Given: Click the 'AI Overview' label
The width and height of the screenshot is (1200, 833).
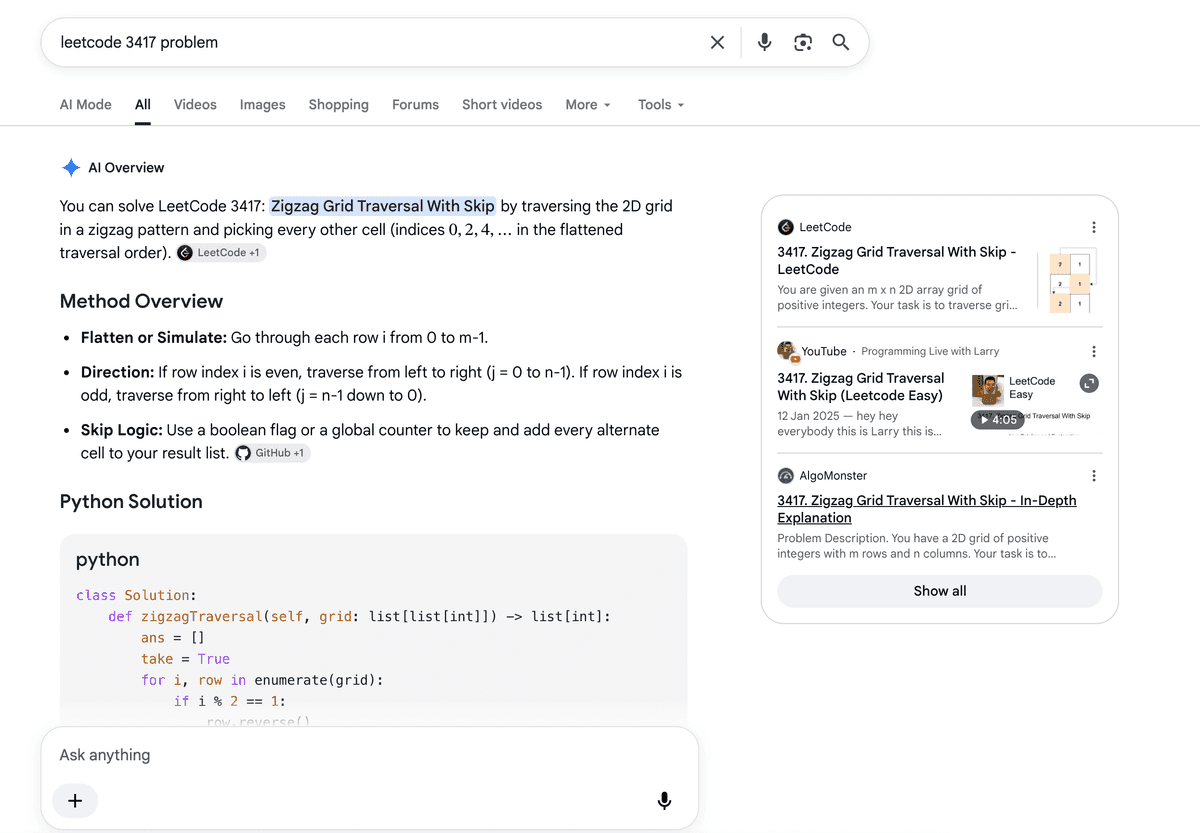Looking at the screenshot, I should 126,167.
